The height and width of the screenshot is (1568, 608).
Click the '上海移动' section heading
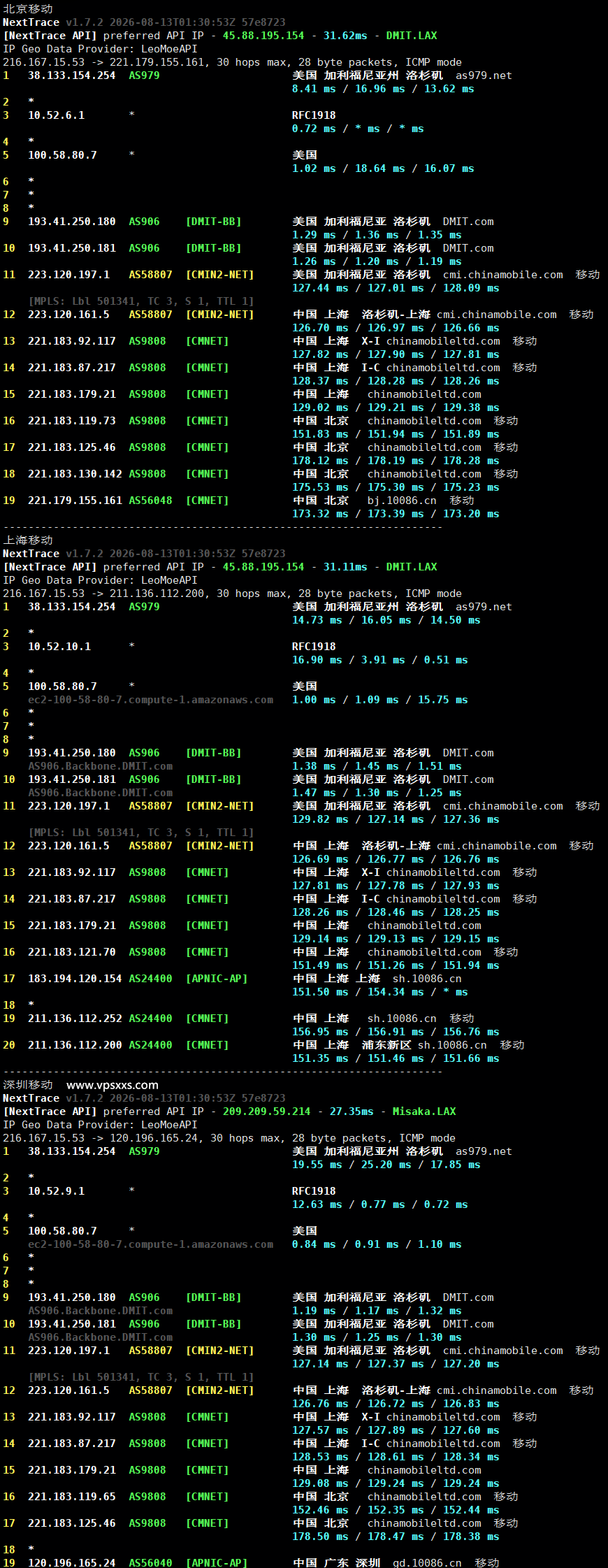[28, 540]
